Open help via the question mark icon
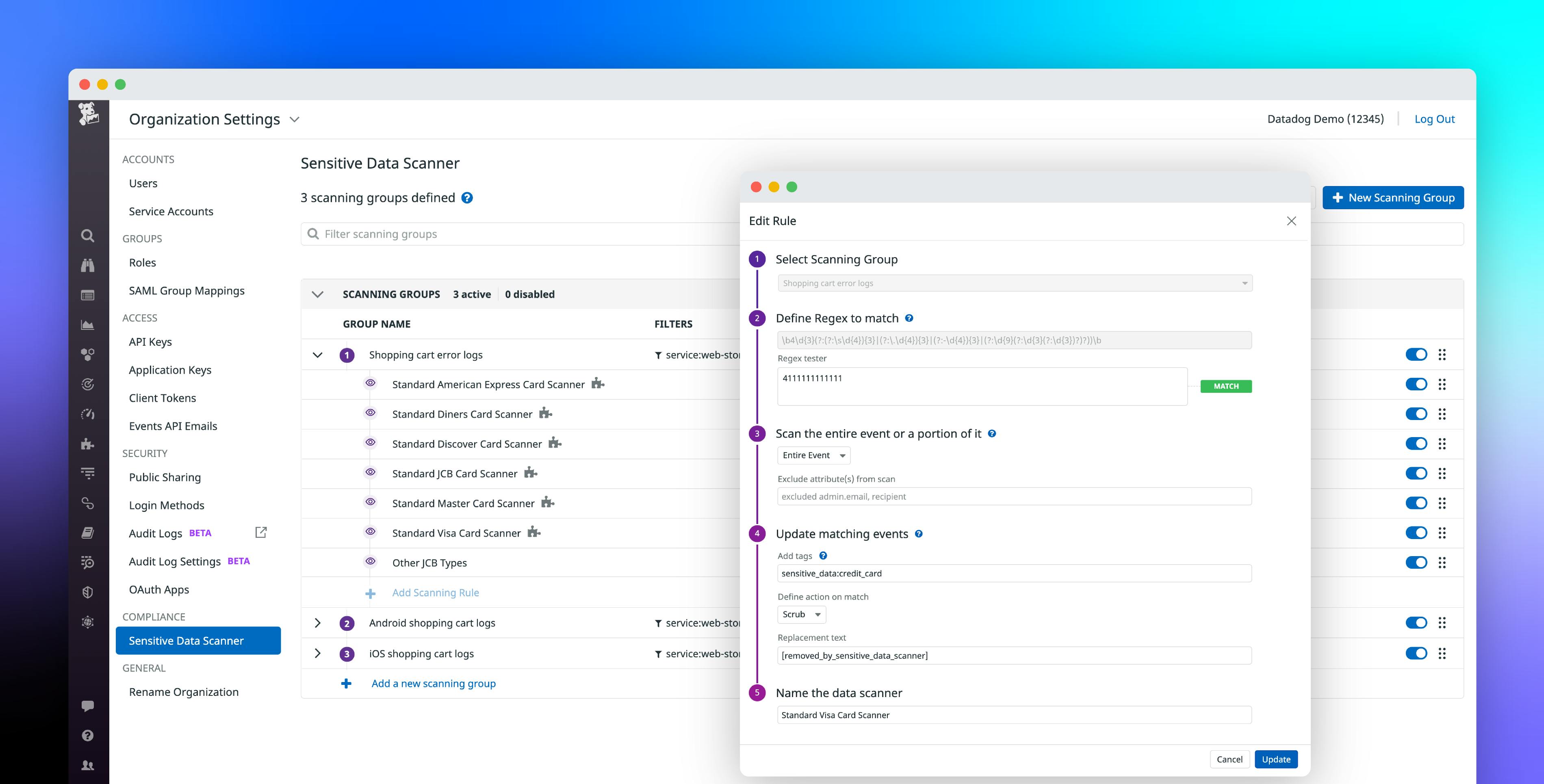1544x784 pixels. pyautogui.click(x=87, y=735)
